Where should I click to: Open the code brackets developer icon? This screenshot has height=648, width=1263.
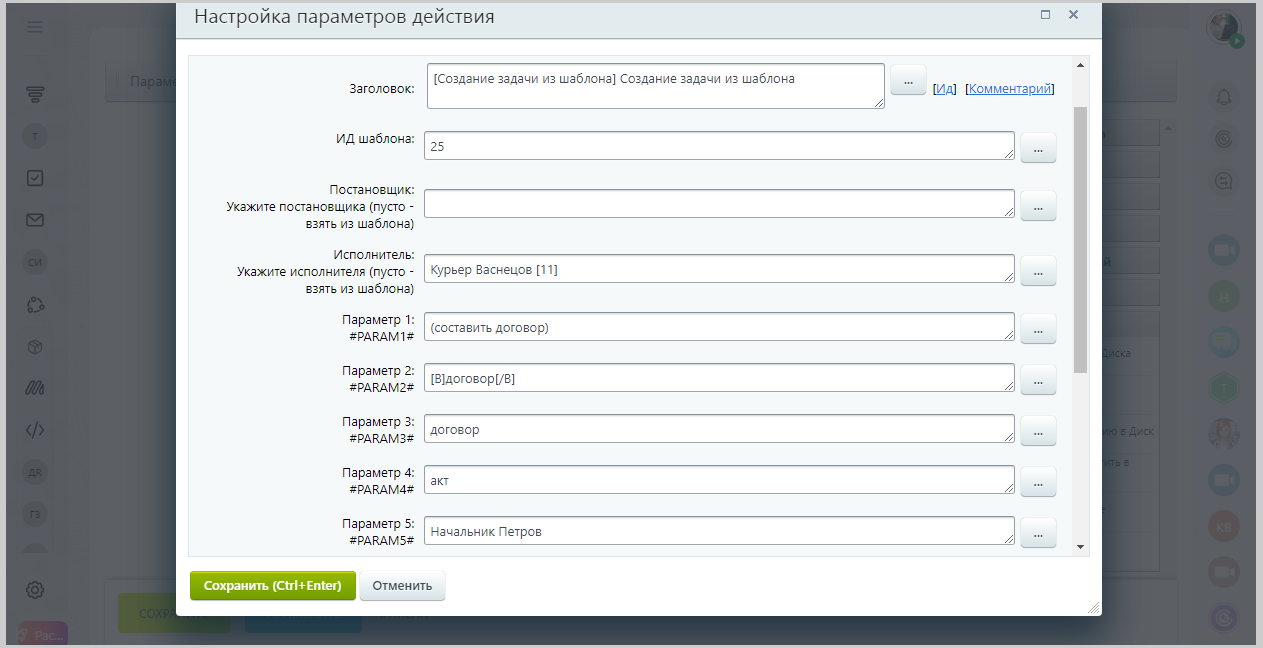tap(35, 430)
